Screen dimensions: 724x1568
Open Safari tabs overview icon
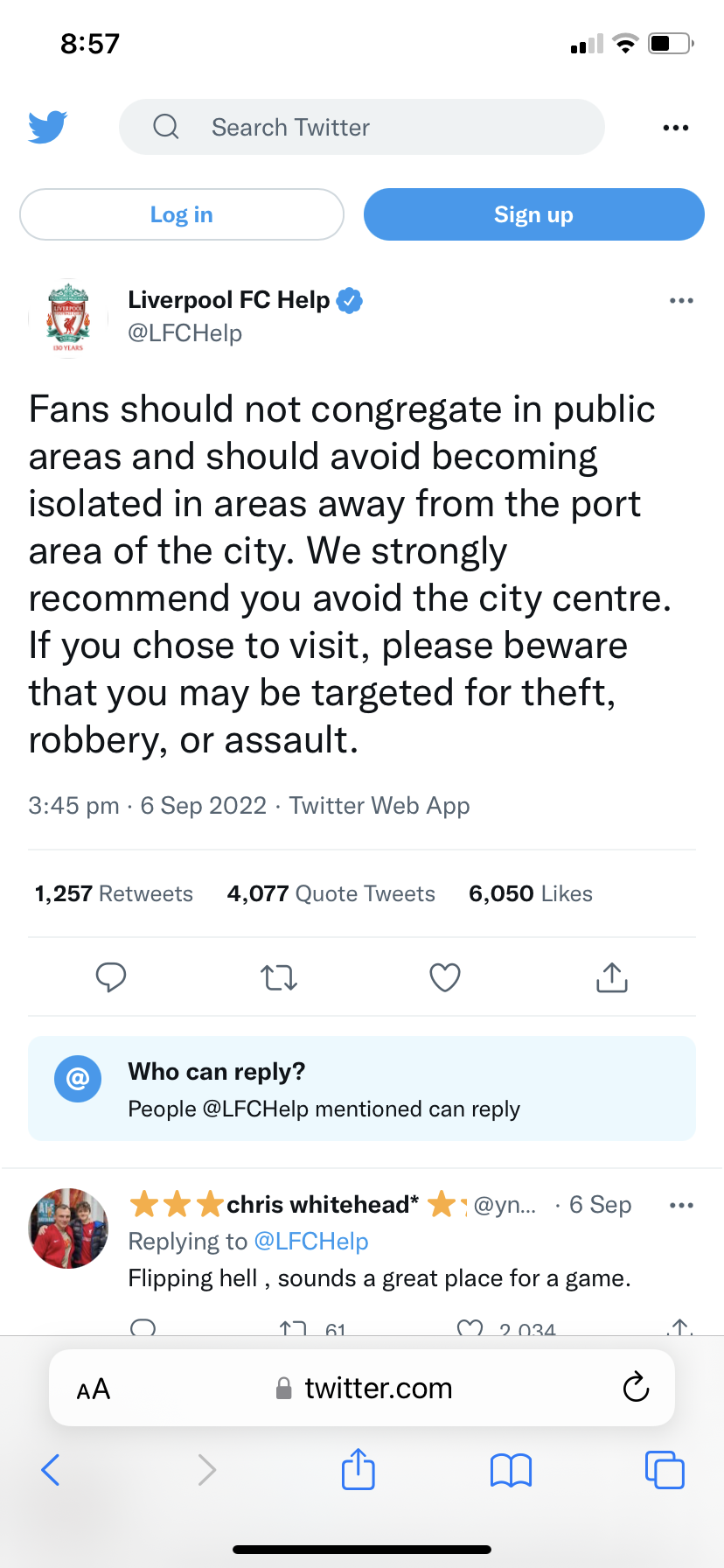665,1470
